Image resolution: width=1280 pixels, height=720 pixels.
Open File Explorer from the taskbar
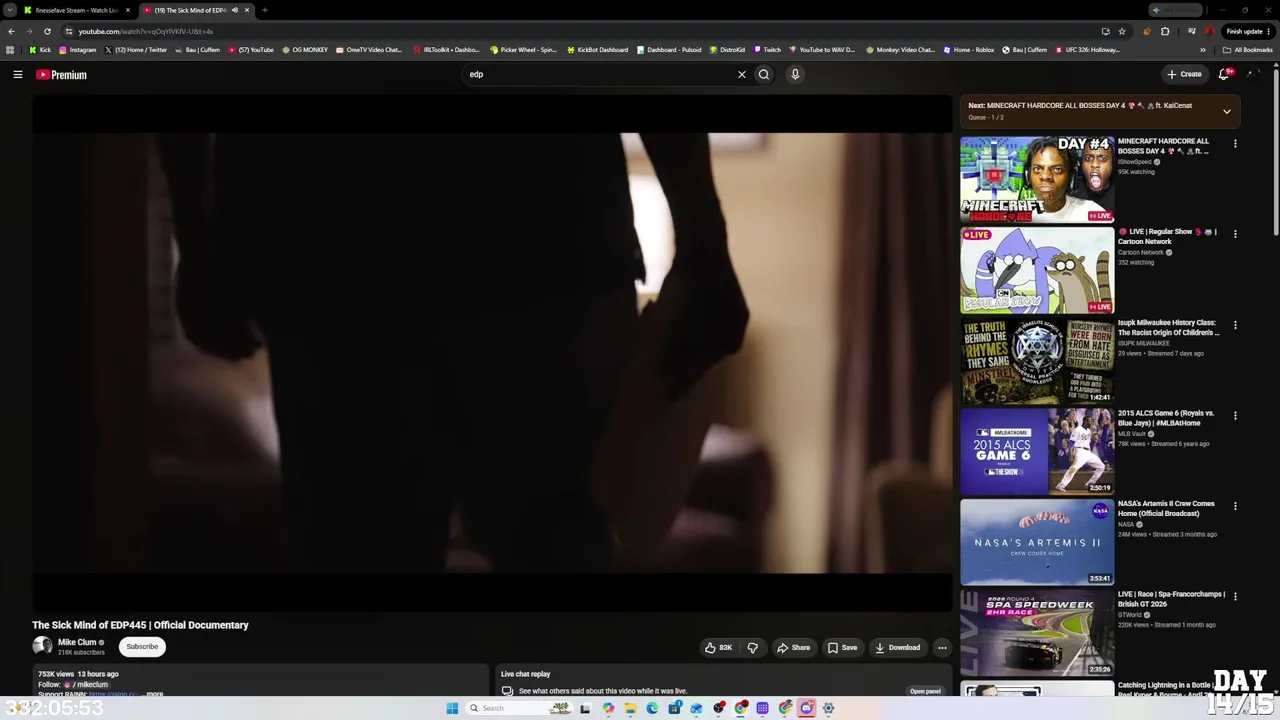(630, 708)
